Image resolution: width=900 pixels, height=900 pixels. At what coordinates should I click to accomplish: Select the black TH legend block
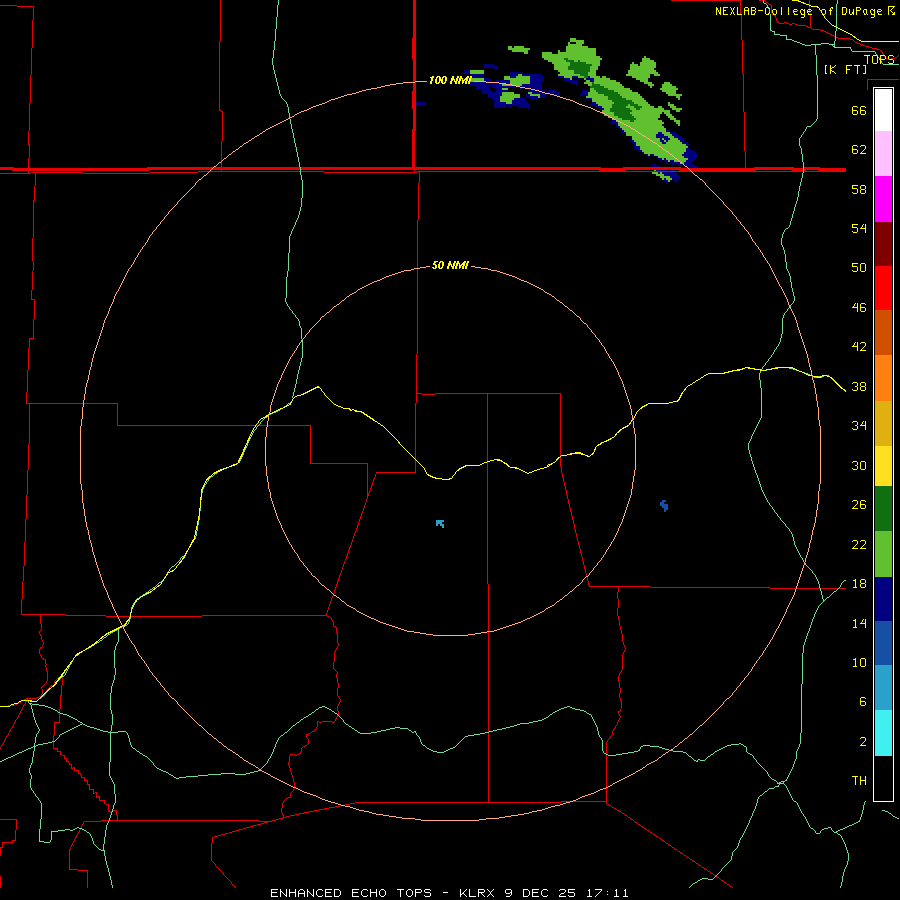pyautogui.click(x=883, y=778)
